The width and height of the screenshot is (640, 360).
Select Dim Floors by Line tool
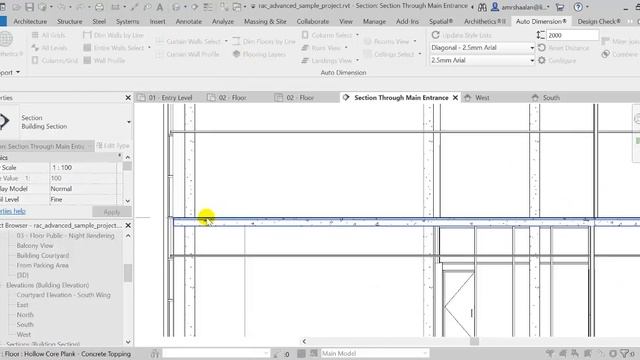click(x=264, y=41)
